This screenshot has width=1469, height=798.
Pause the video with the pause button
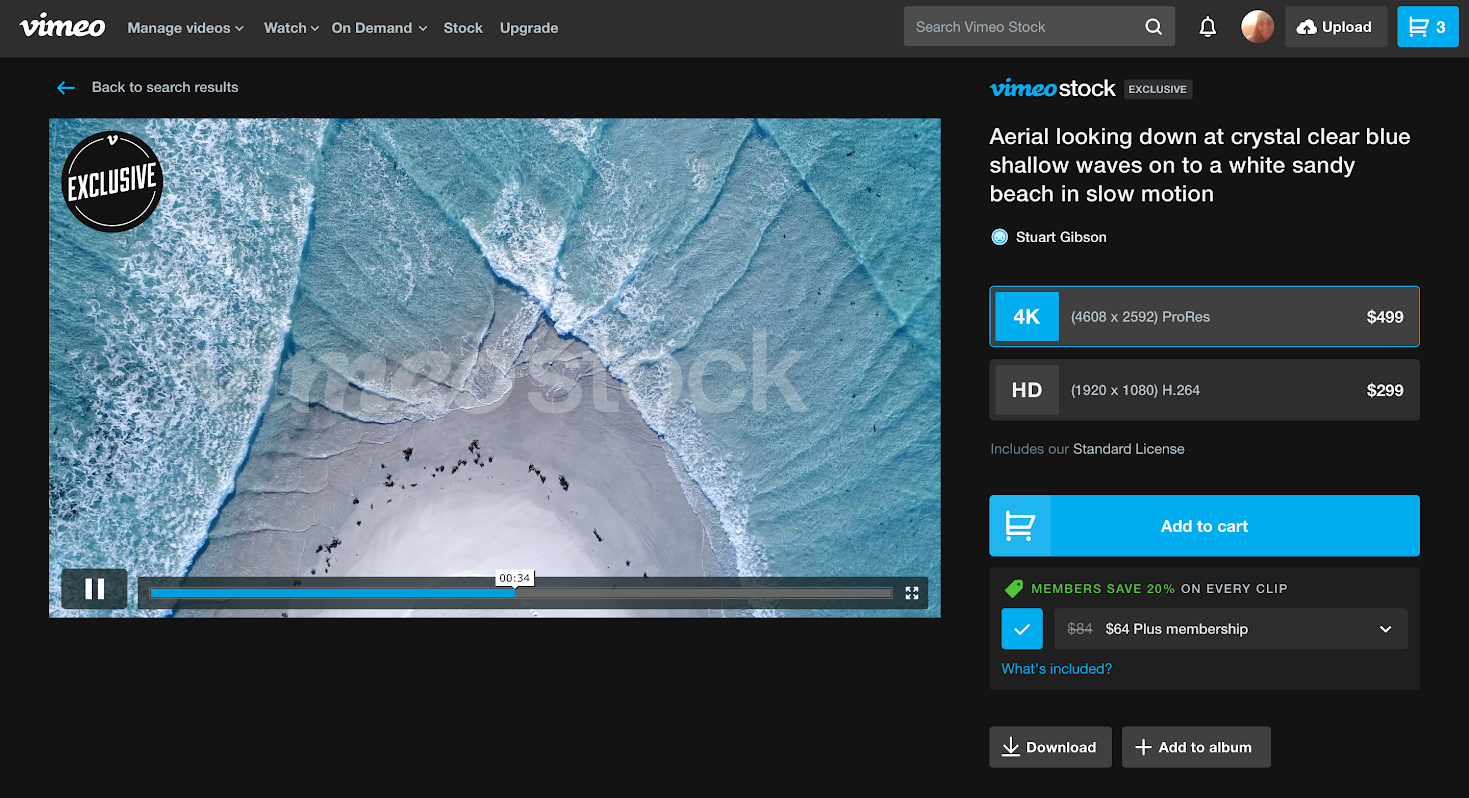(95, 589)
